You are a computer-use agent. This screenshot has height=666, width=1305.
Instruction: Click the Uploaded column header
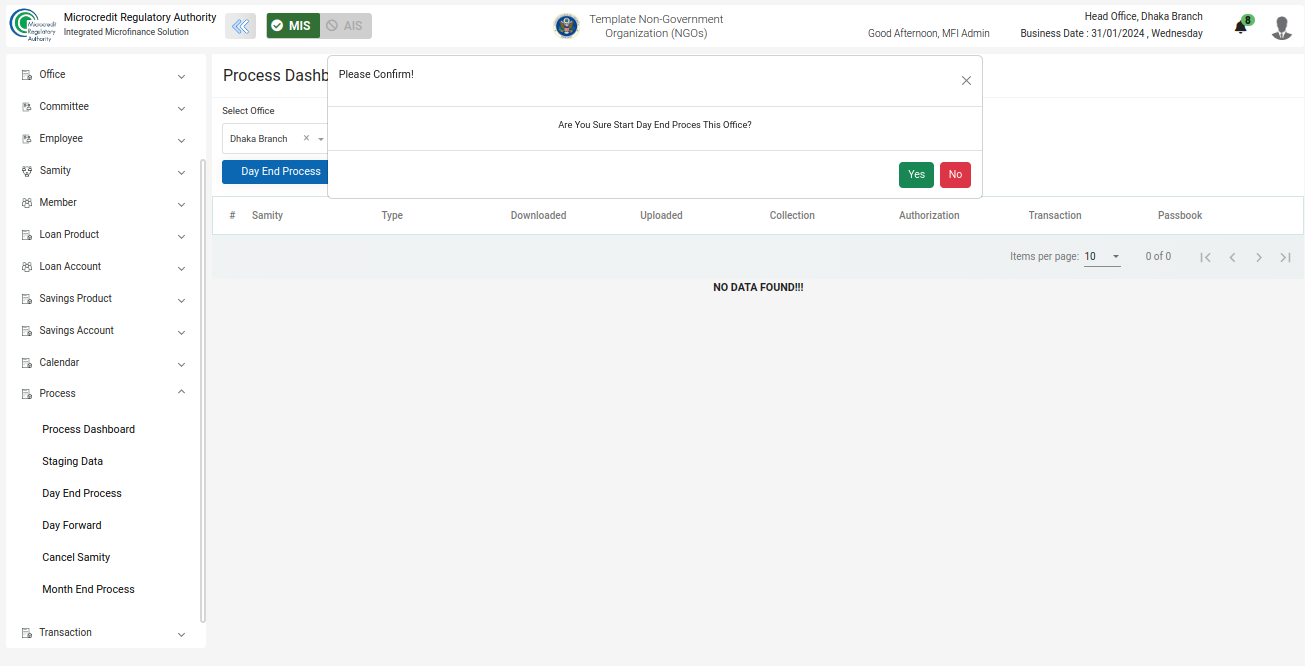(661, 216)
